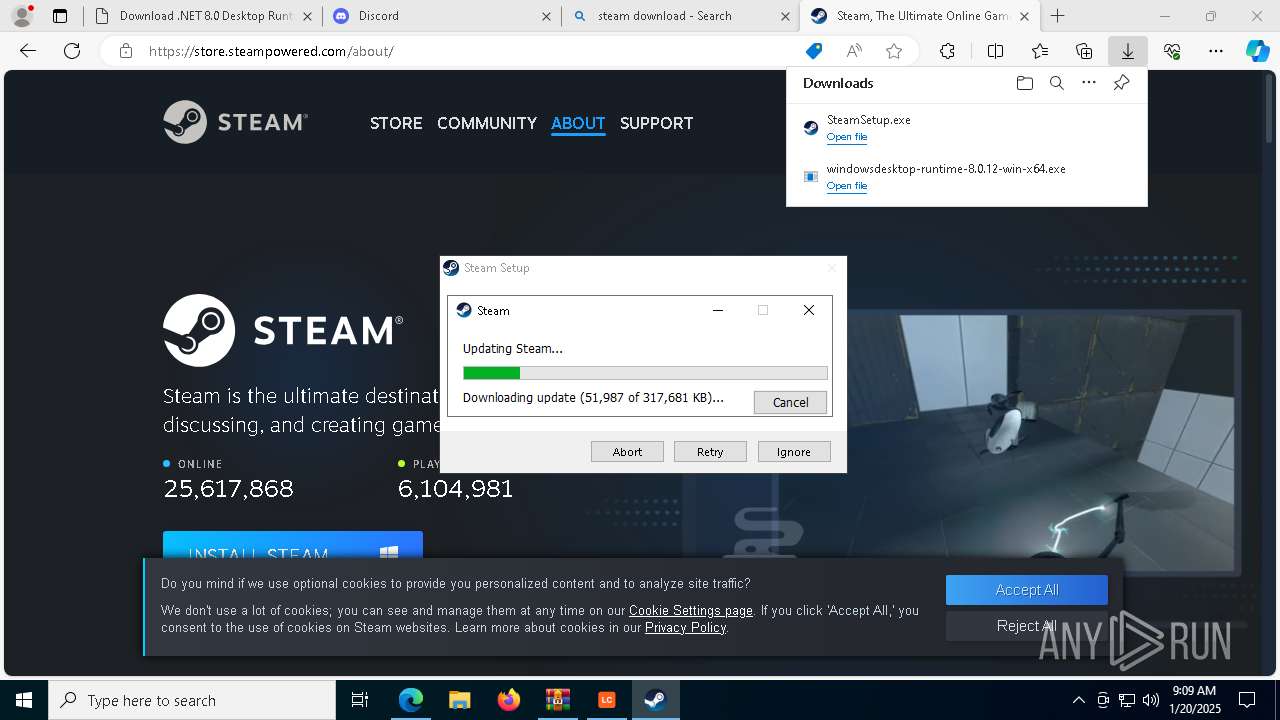The height and width of the screenshot is (720, 1280).
Task: Minimize the Steam updater window
Action: (x=717, y=310)
